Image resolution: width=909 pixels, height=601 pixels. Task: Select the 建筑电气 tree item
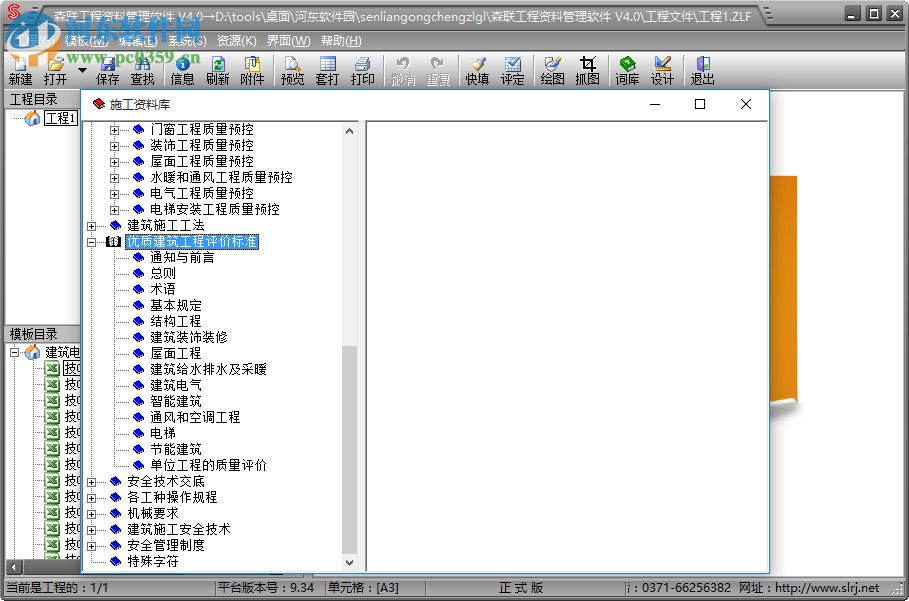(x=176, y=385)
